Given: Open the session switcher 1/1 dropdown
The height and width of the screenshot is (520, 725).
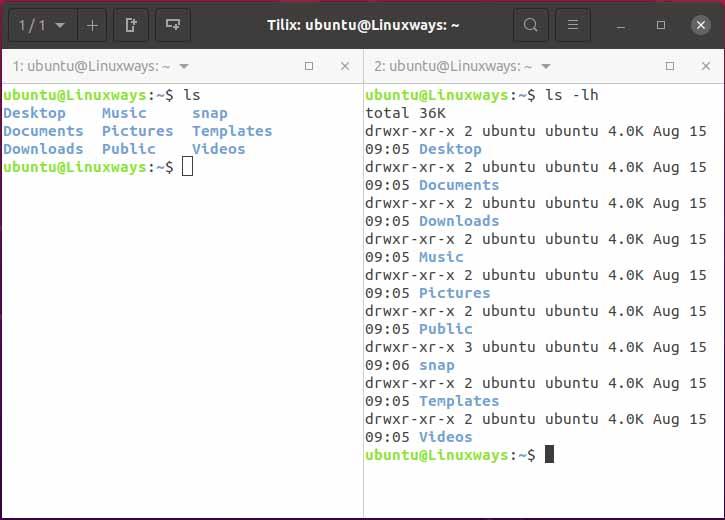Looking at the screenshot, I should click(x=42, y=25).
